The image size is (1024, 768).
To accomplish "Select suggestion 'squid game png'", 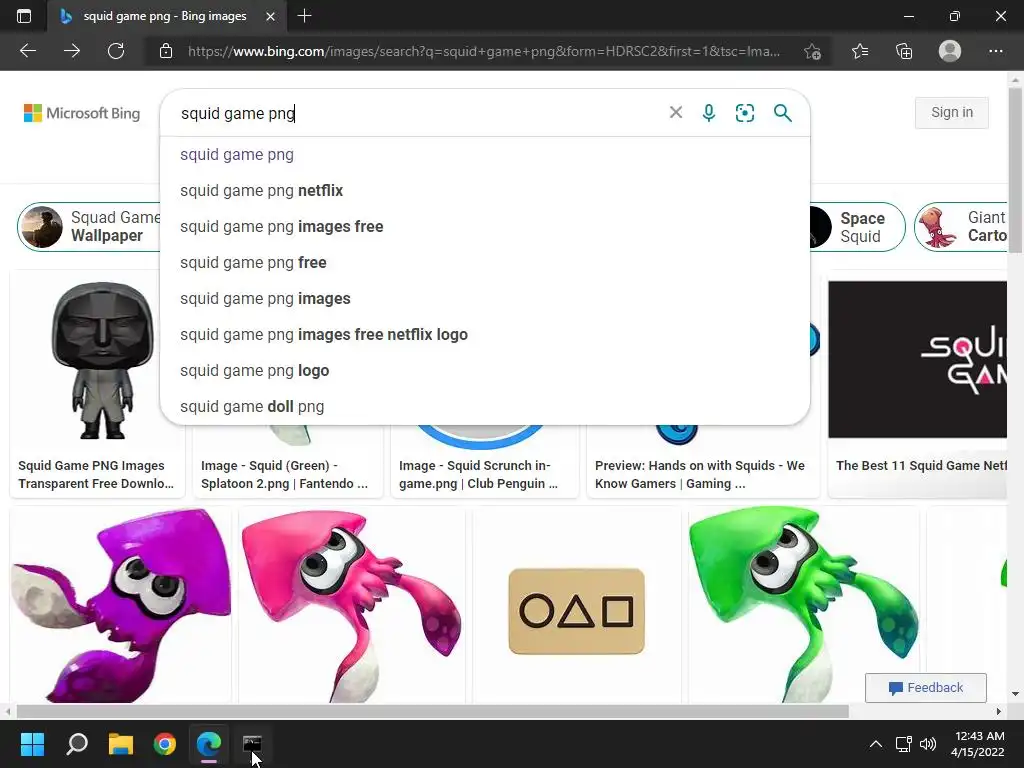I will click(x=485, y=155).
